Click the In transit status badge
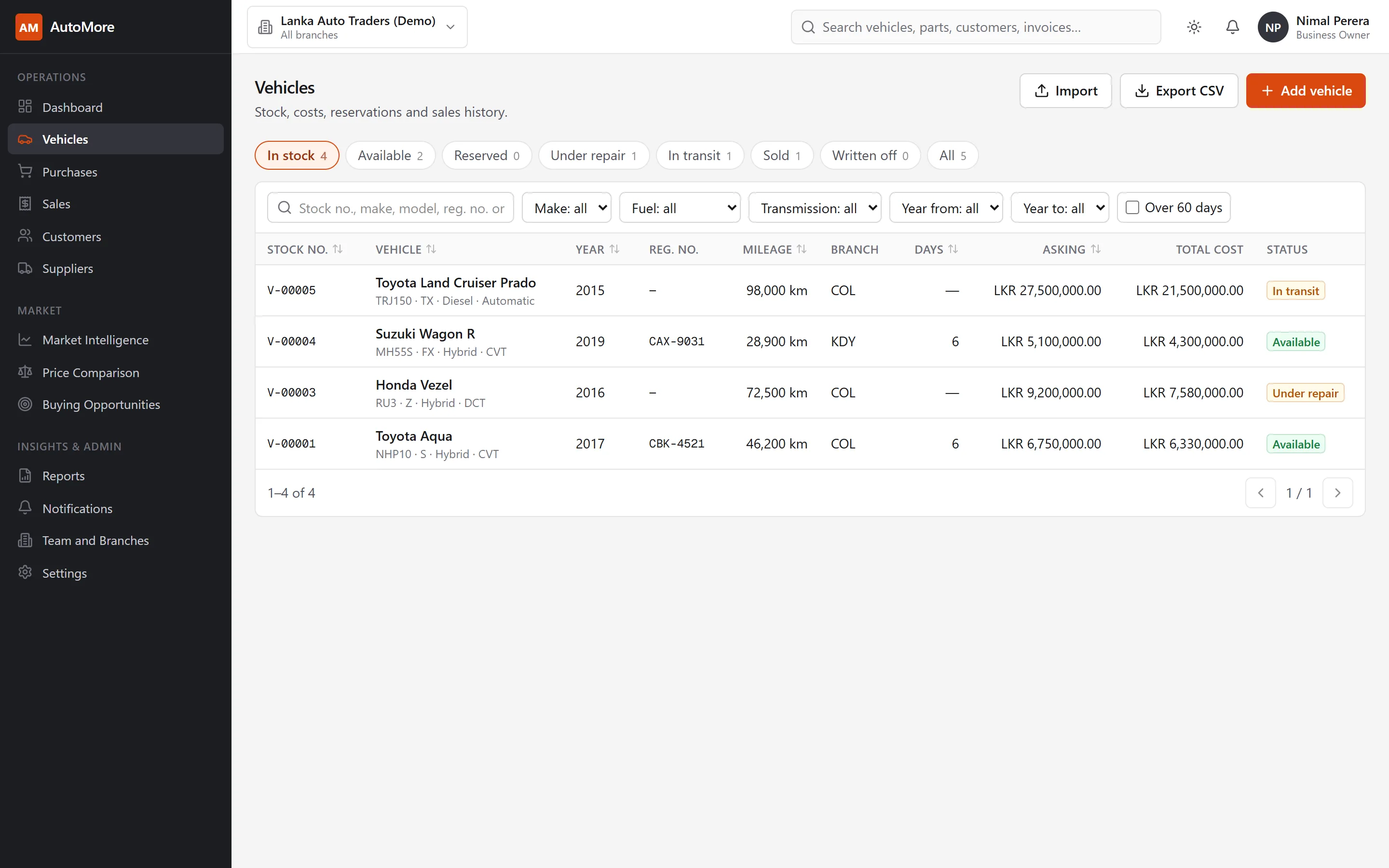The height and width of the screenshot is (868, 1389). click(1295, 290)
